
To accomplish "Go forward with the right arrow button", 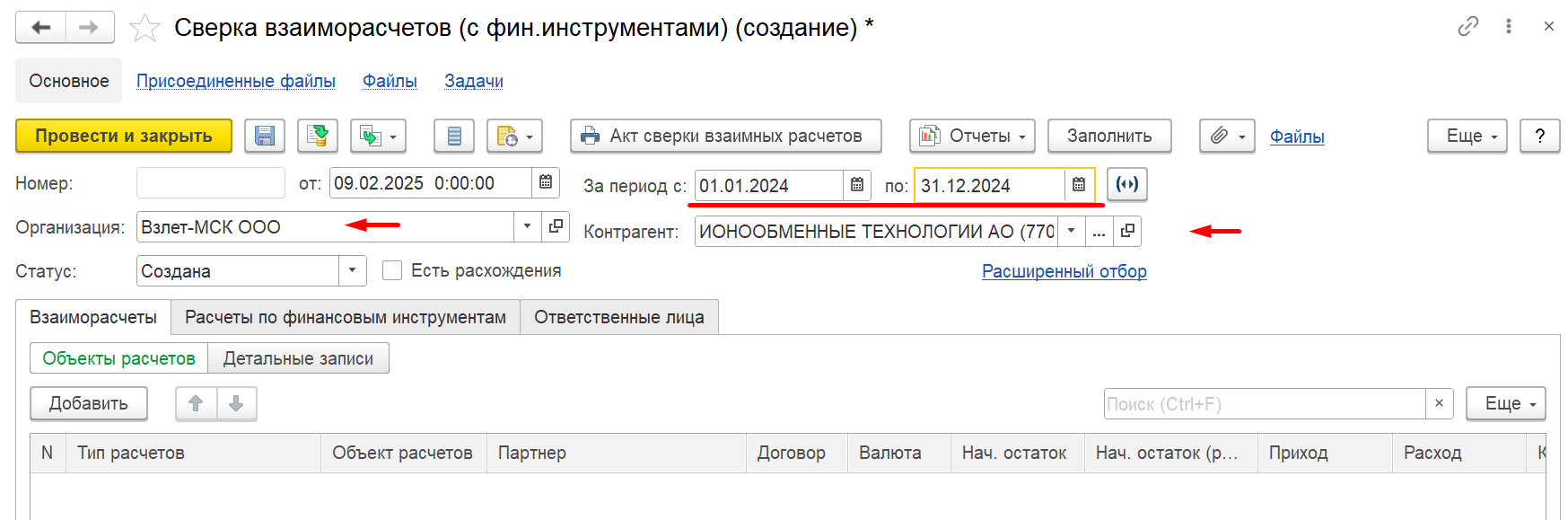I will (x=89, y=28).
